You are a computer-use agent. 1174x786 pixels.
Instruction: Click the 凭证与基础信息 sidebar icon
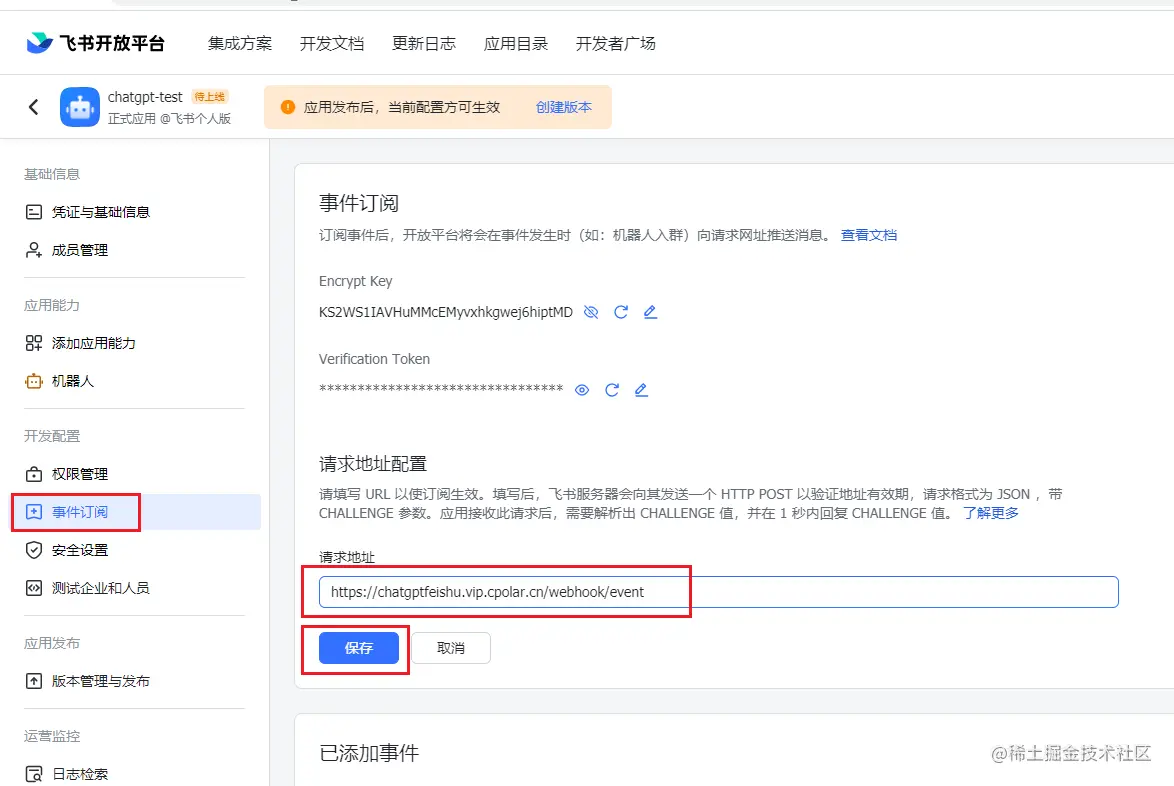34,212
